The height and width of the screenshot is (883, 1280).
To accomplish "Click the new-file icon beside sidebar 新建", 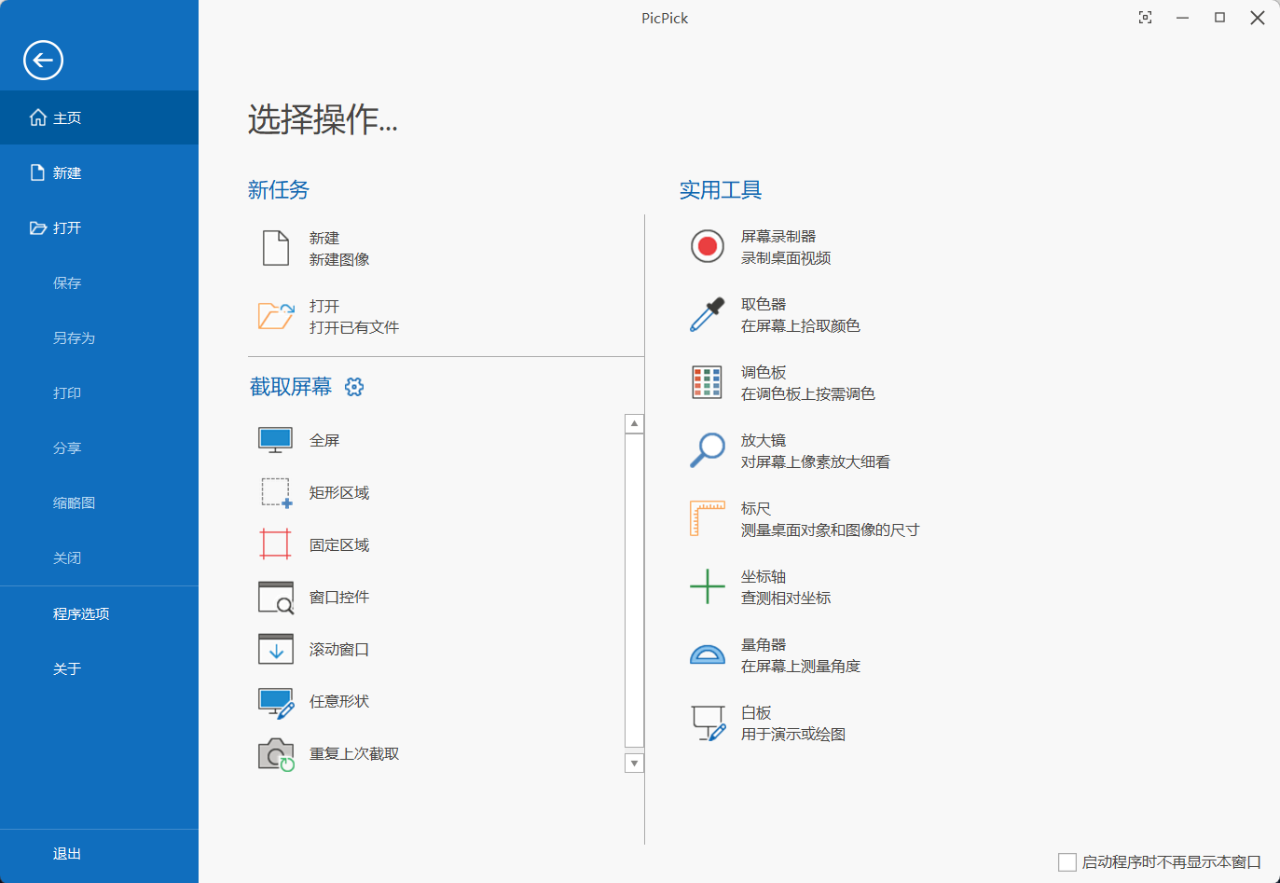I will pos(38,173).
